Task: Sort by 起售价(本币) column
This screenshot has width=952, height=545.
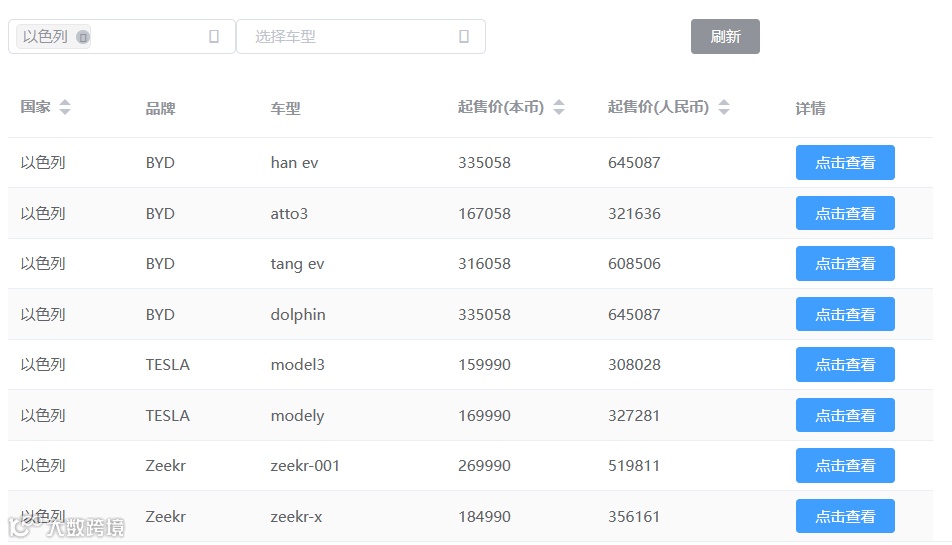Action: tap(559, 107)
